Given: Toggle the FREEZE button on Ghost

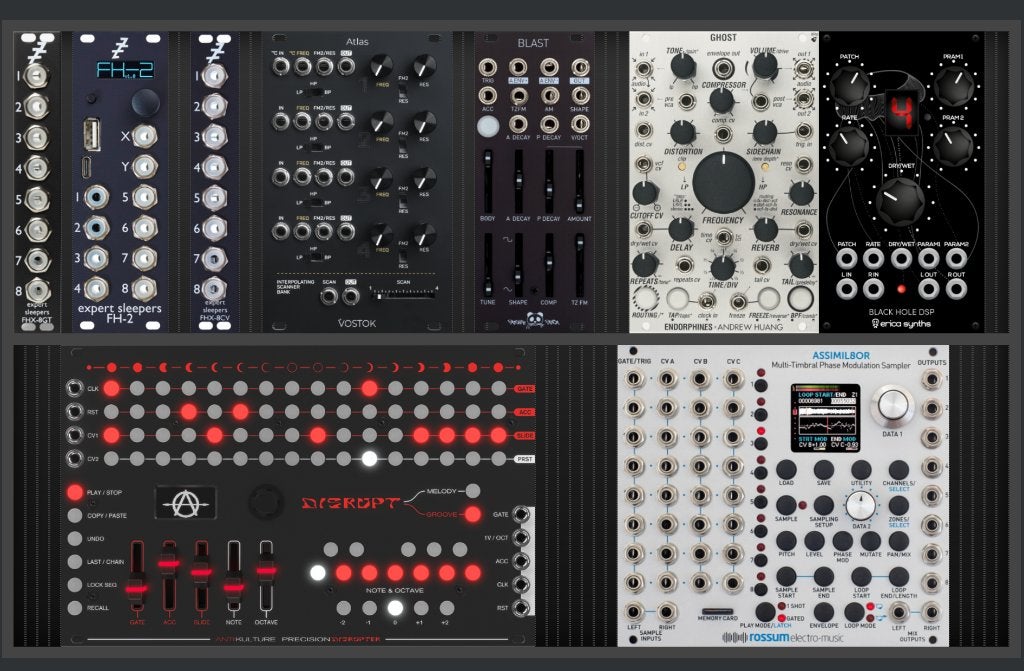Looking at the screenshot, I should (x=769, y=299).
